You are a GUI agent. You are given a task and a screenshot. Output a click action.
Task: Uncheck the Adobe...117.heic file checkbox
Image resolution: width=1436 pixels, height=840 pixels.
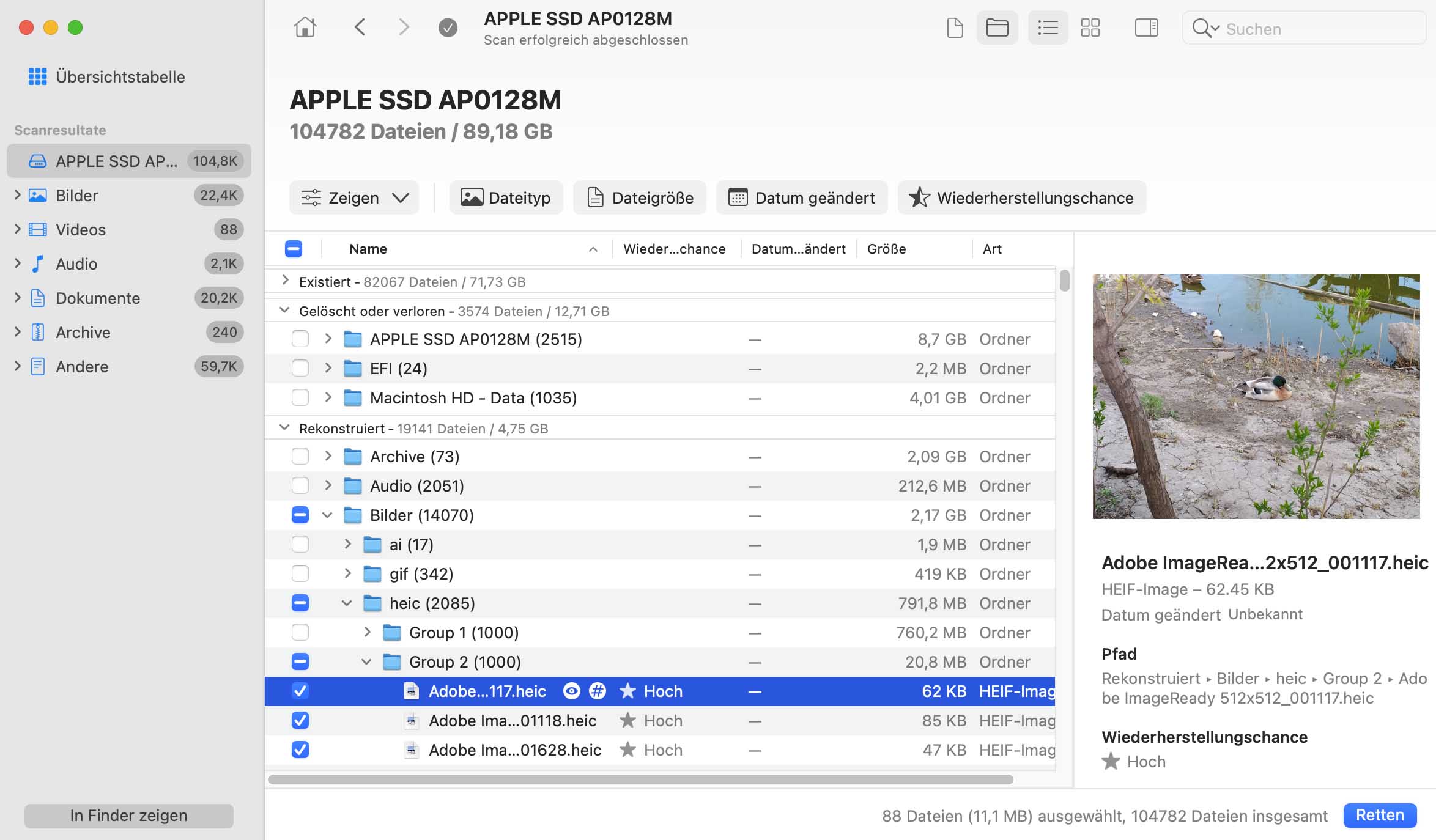300,691
